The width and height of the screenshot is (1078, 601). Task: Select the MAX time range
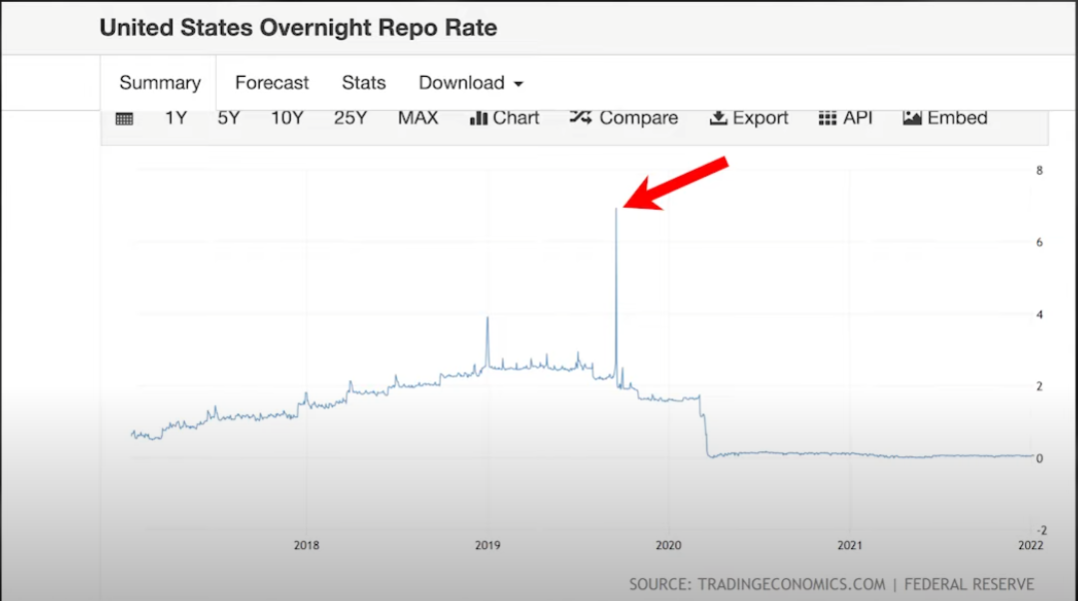418,118
